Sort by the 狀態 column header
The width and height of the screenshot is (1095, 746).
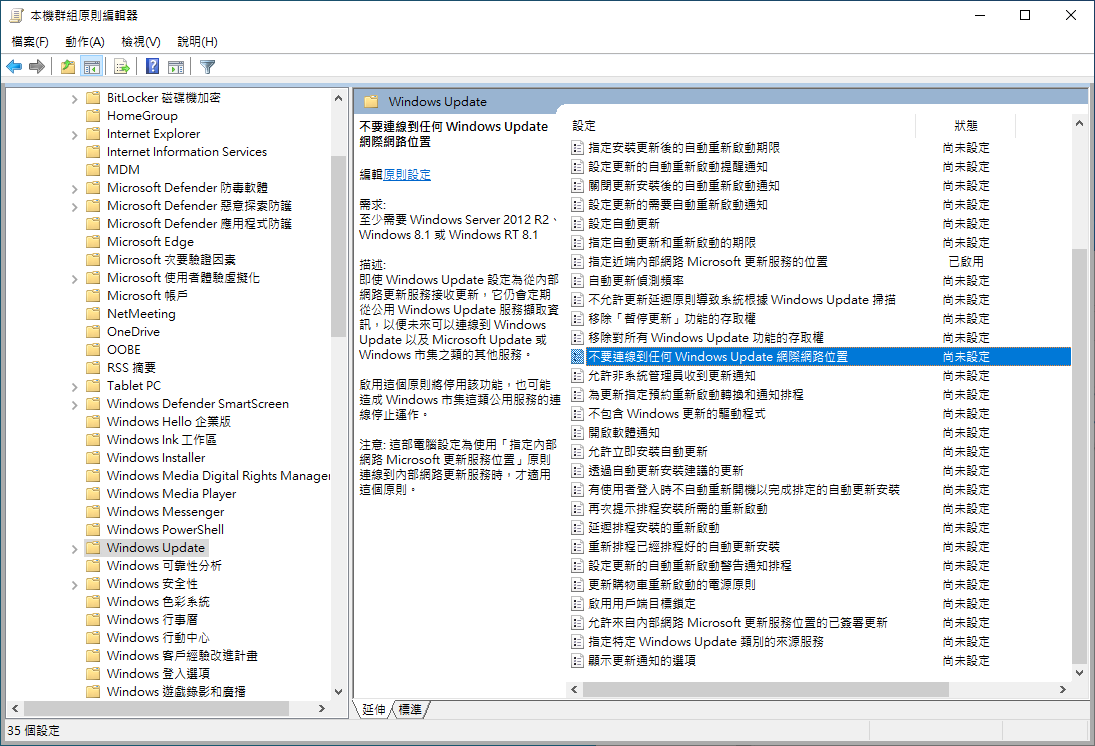click(966, 126)
